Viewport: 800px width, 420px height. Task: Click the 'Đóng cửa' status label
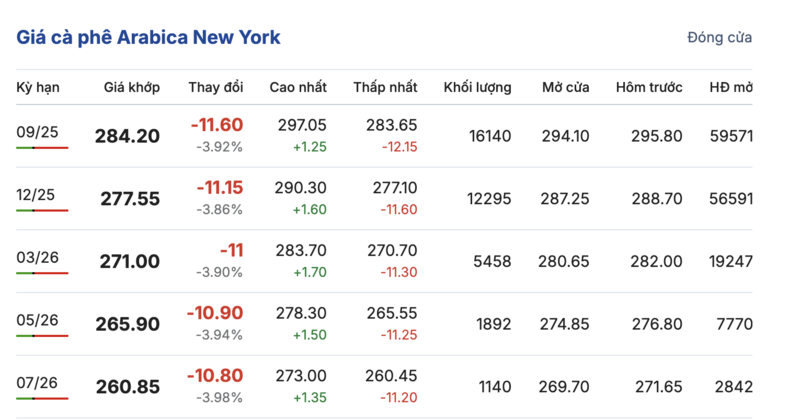coord(719,37)
